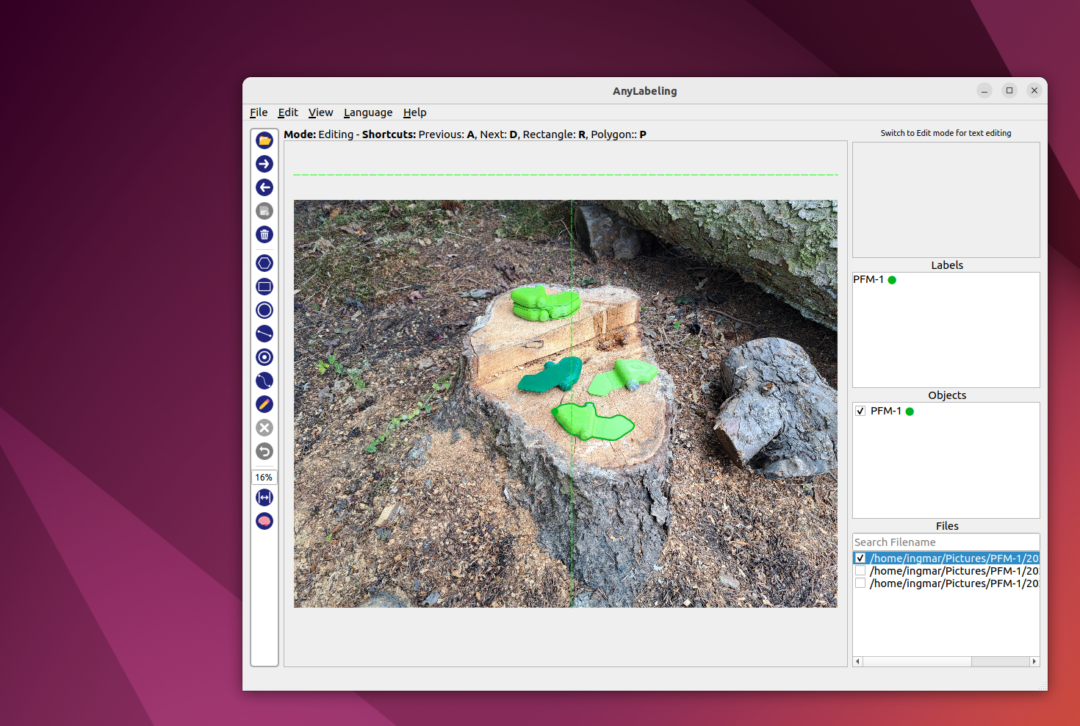Click the Open folder icon in toolbar
The height and width of the screenshot is (726, 1080).
pyautogui.click(x=264, y=141)
